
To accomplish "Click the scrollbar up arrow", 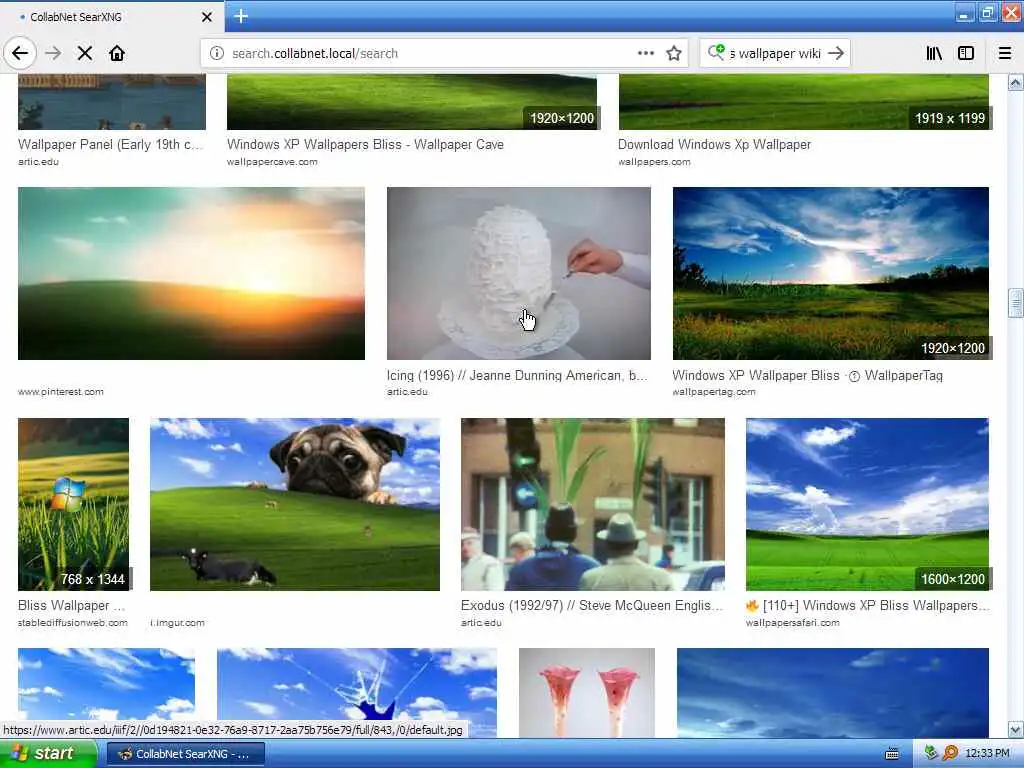I will coord(1015,82).
